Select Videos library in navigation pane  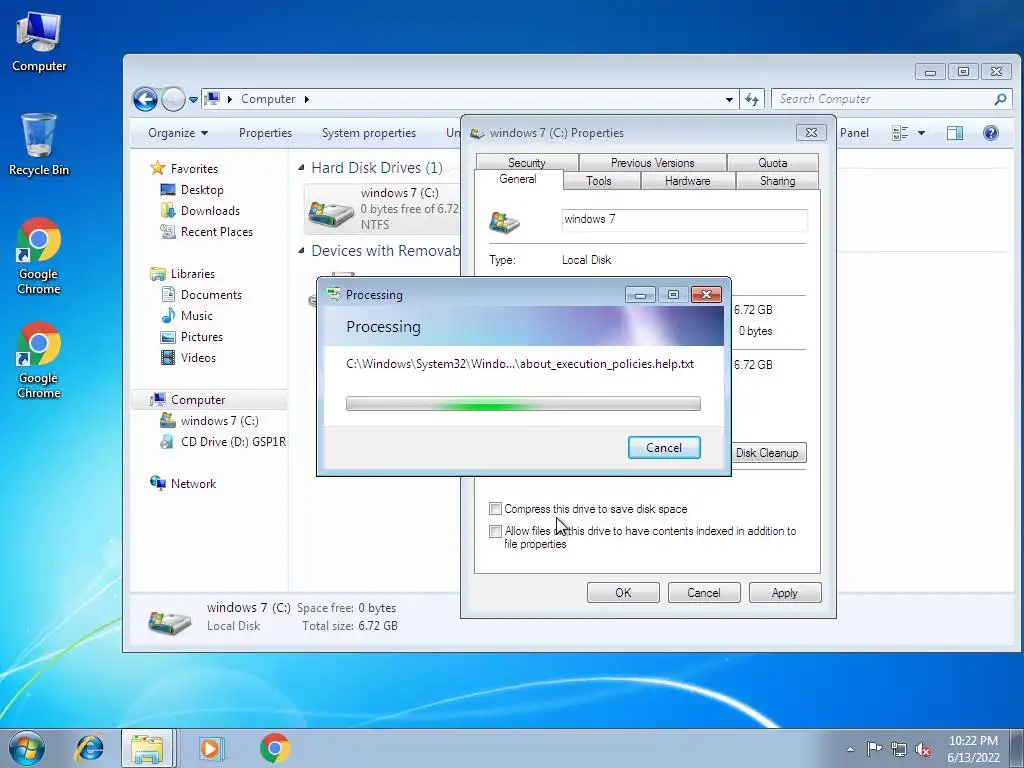coord(188,357)
